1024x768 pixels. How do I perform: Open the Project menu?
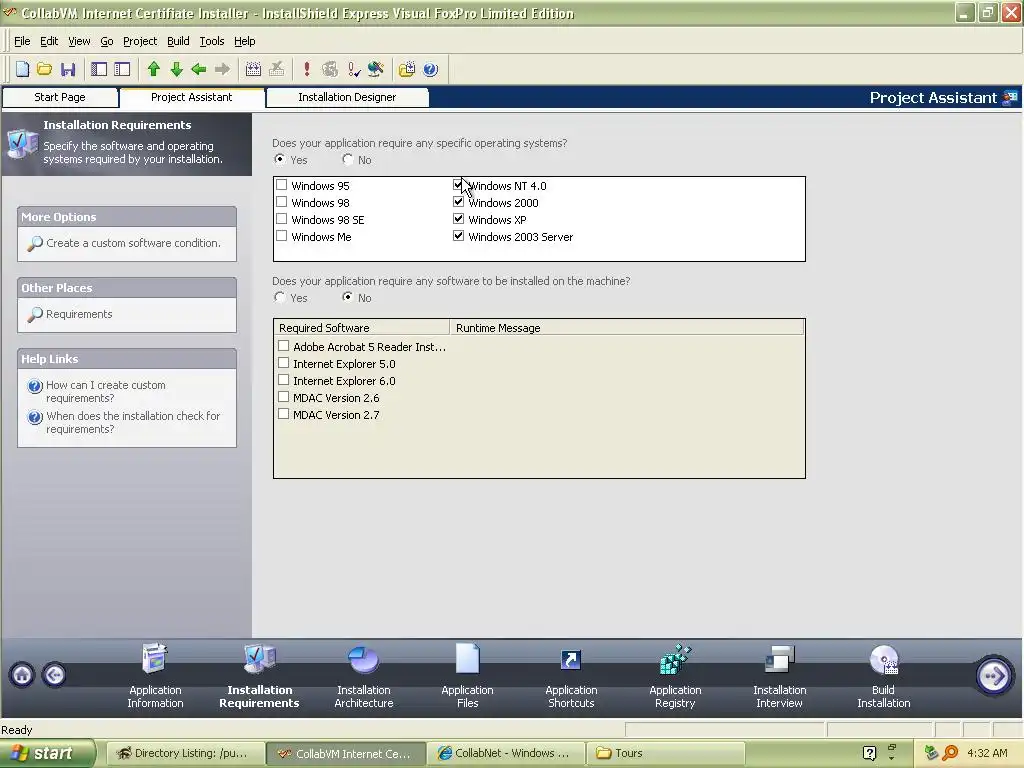(140, 41)
